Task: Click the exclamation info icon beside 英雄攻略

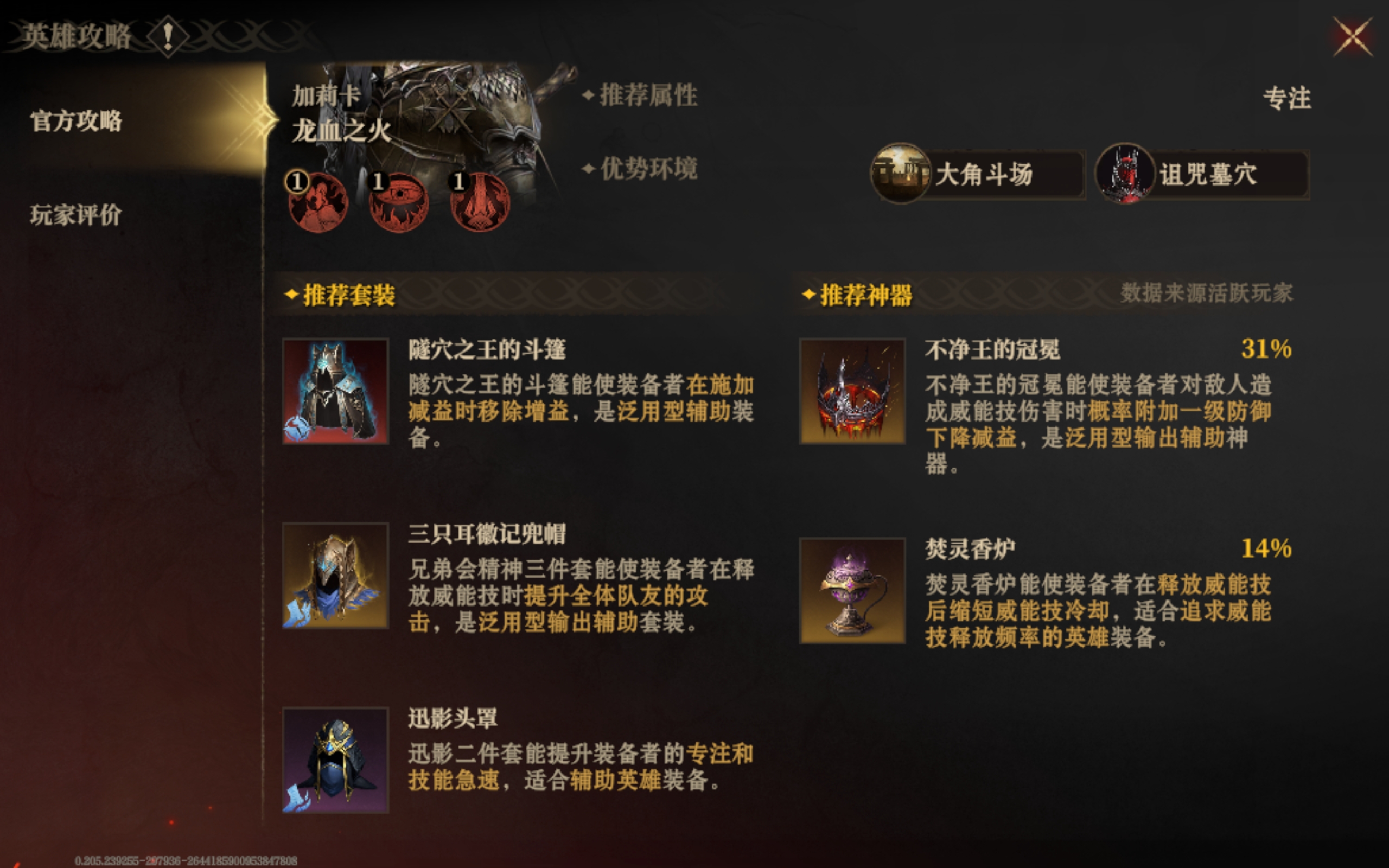Action: pos(168,37)
